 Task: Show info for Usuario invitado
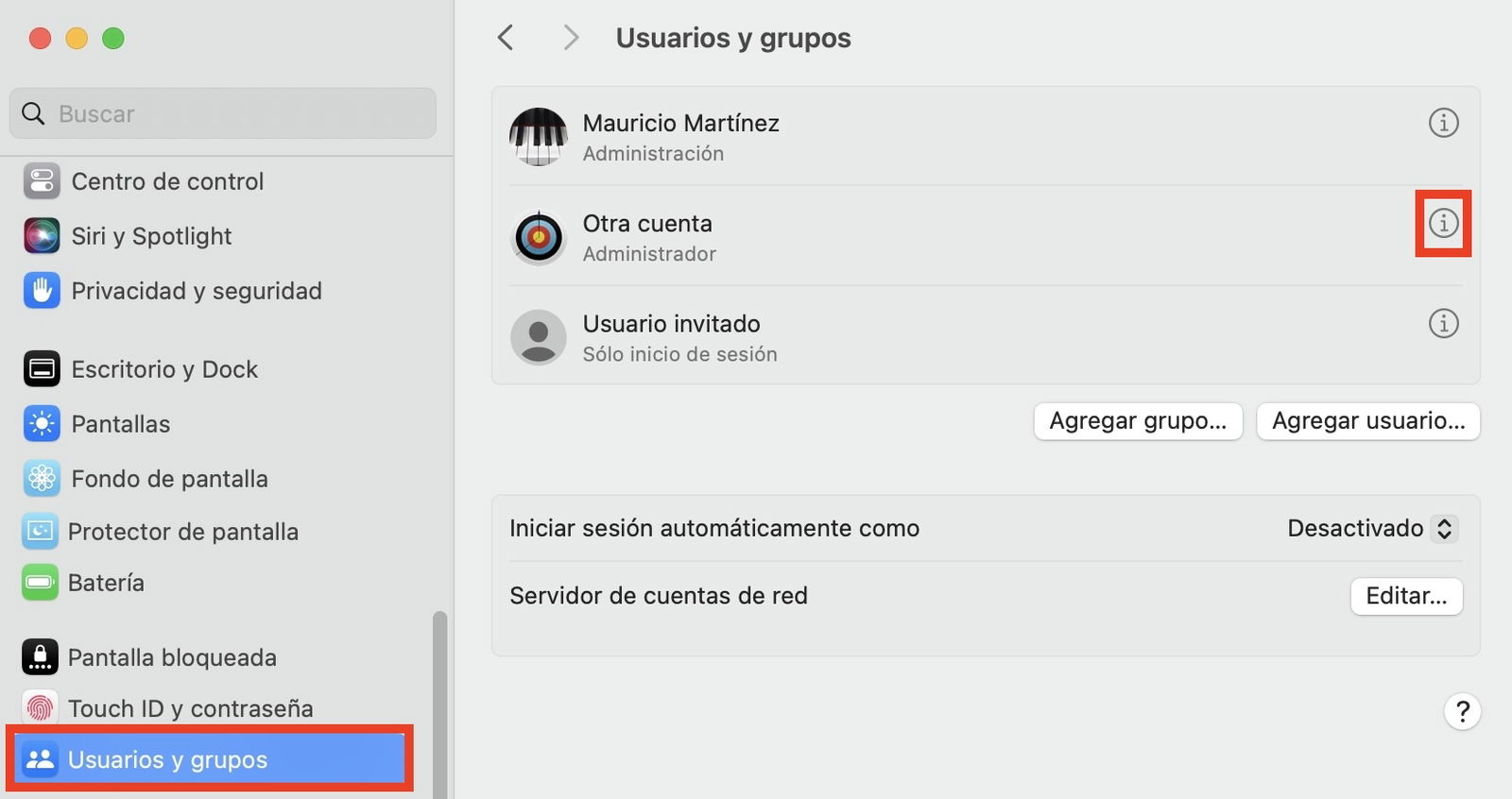pyautogui.click(x=1443, y=323)
